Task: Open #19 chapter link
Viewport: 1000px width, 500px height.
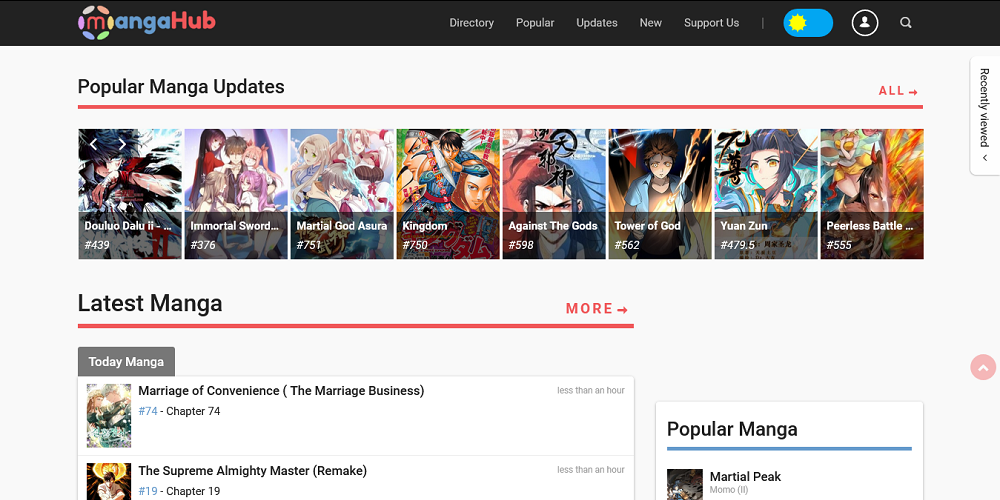Action: pyautogui.click(x=148, y=491)
